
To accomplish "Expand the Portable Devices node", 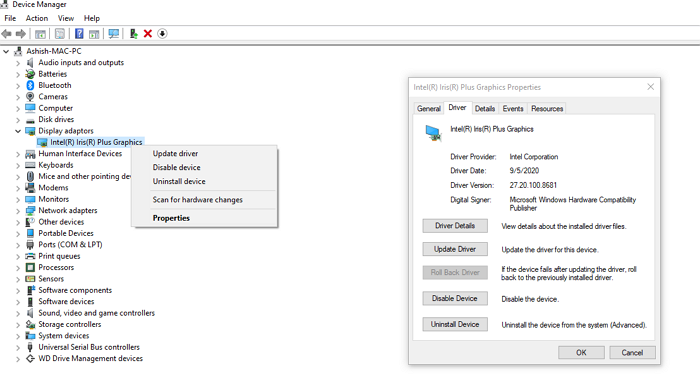I will (x=18, y=234).
